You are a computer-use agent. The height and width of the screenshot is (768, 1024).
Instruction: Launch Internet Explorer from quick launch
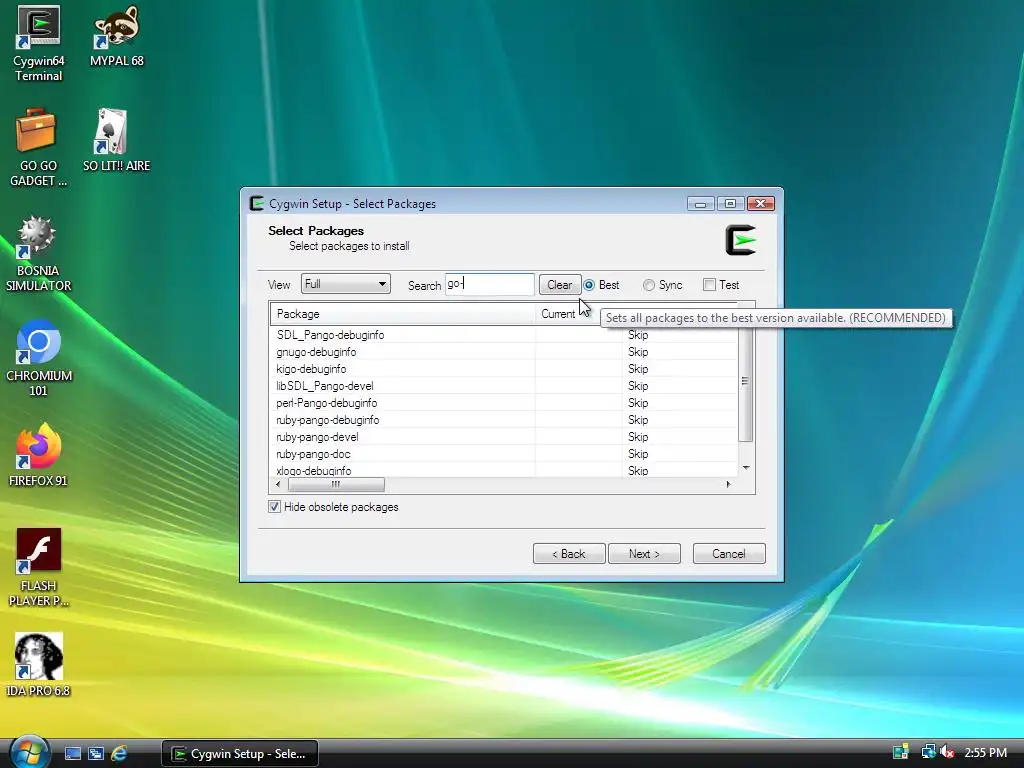click(119, 754)
